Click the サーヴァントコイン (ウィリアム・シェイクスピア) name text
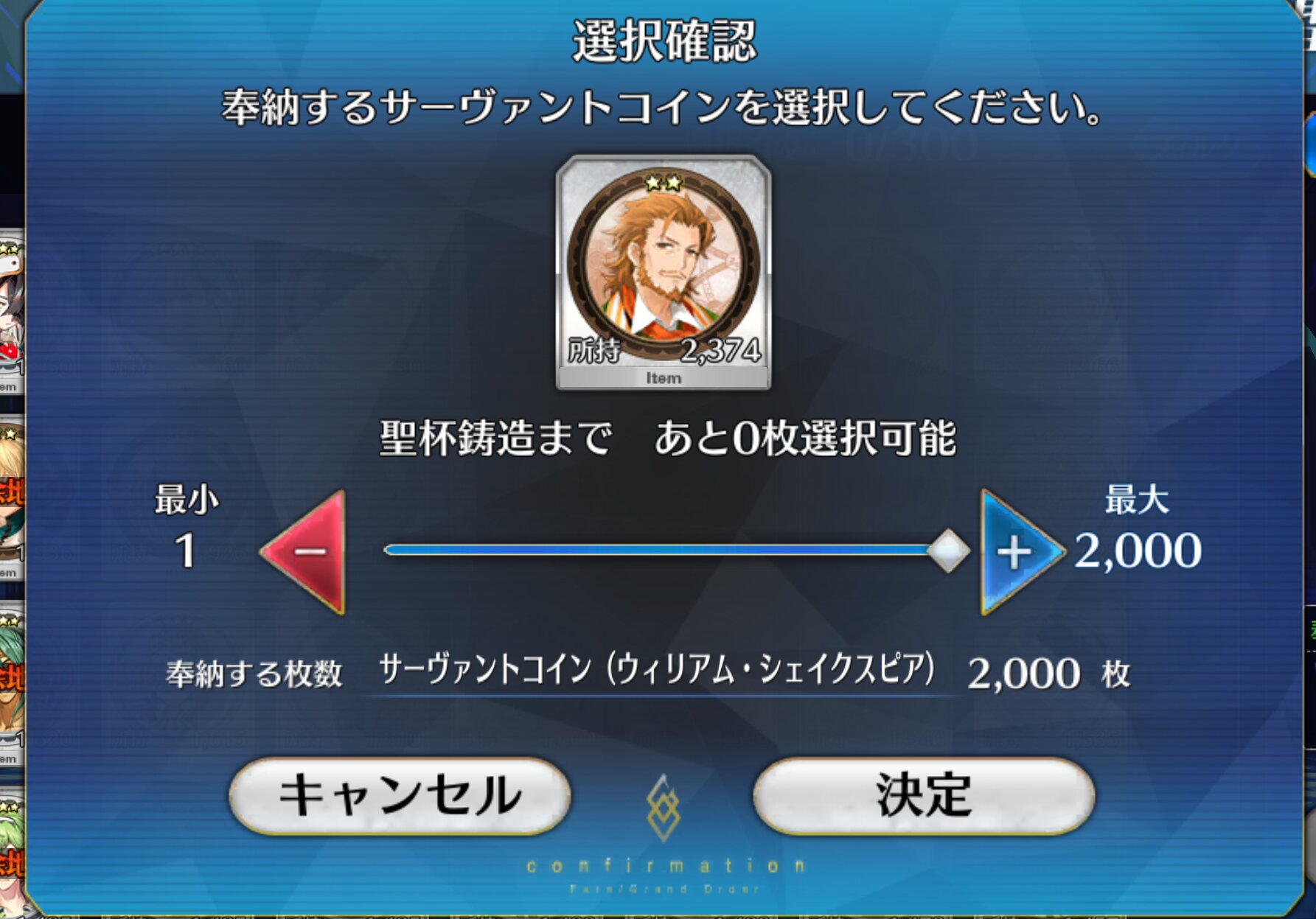 pyautogui.click(x=657, y=670)
